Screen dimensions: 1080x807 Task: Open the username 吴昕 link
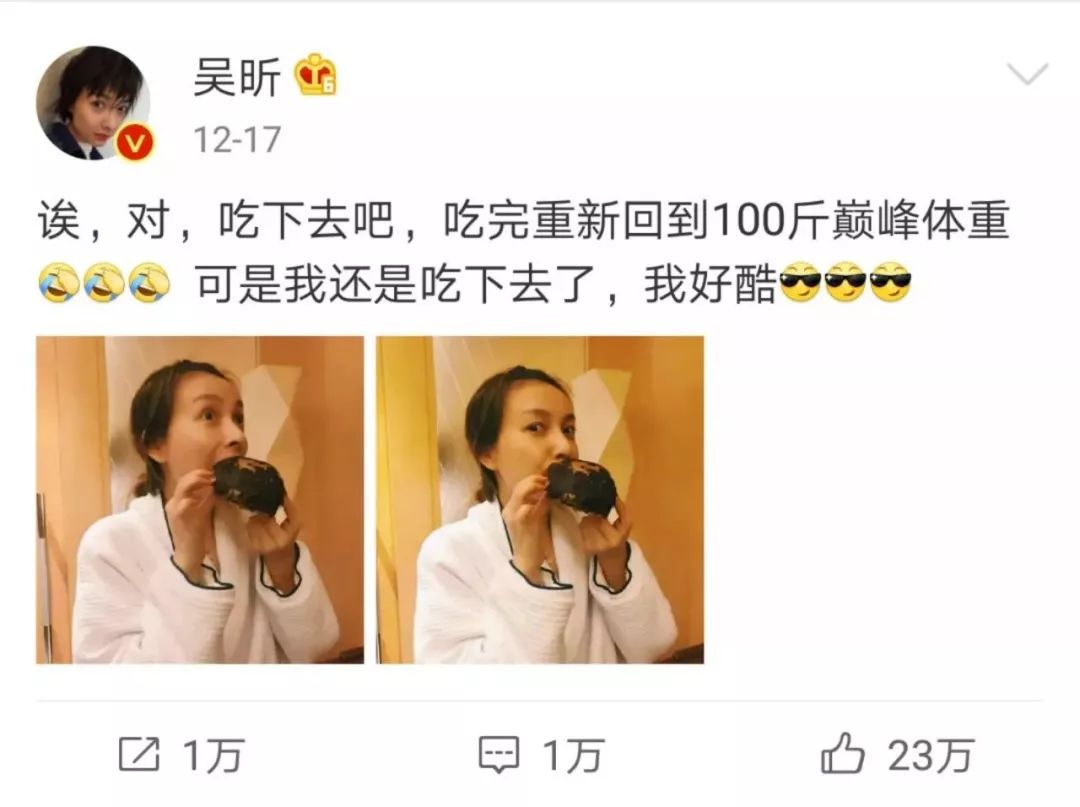point(237,76)
